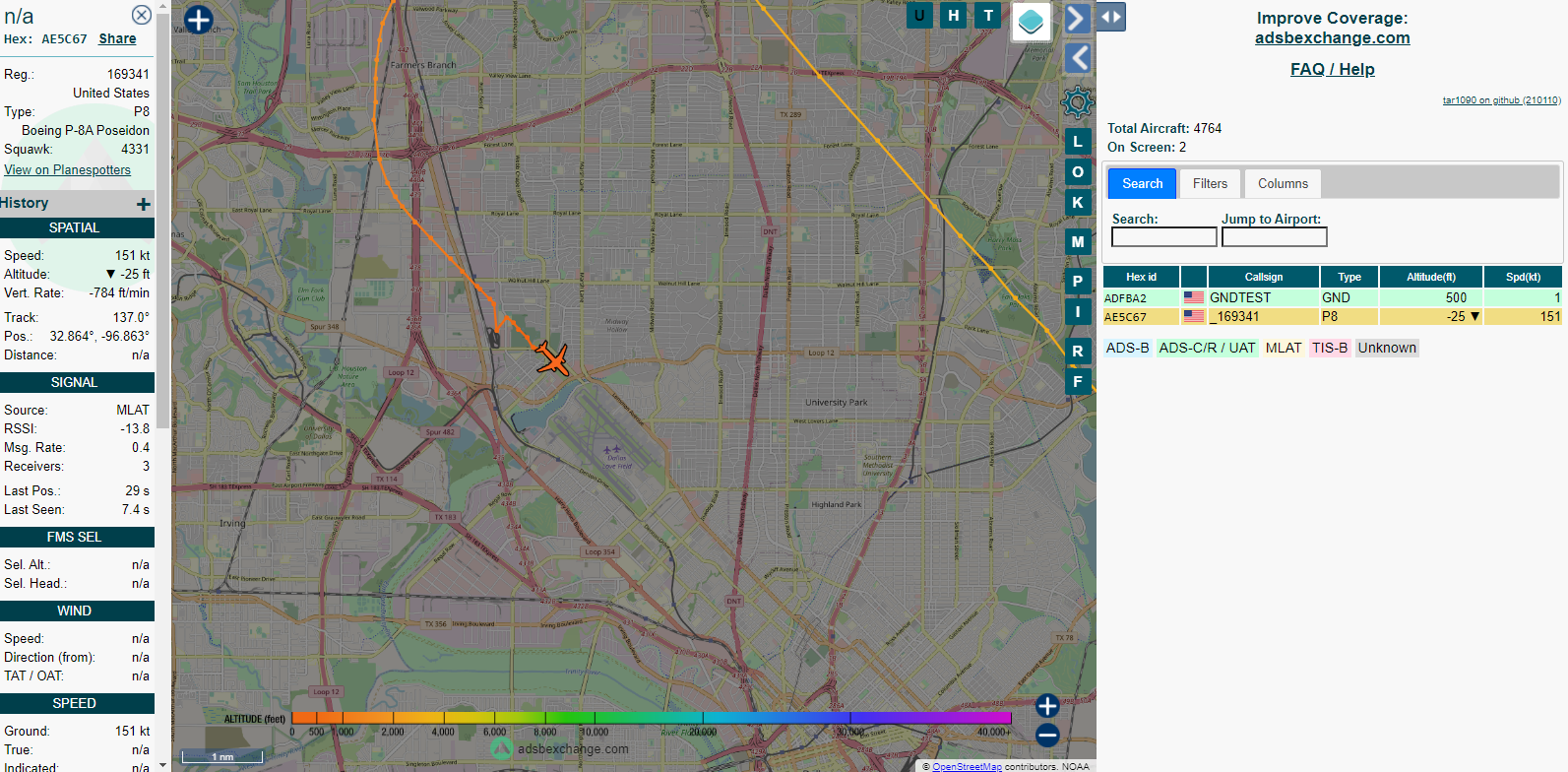Click the 1 nm map scale indicator
This screenshot has width=1568, height=772.
[x=222, y=756]
